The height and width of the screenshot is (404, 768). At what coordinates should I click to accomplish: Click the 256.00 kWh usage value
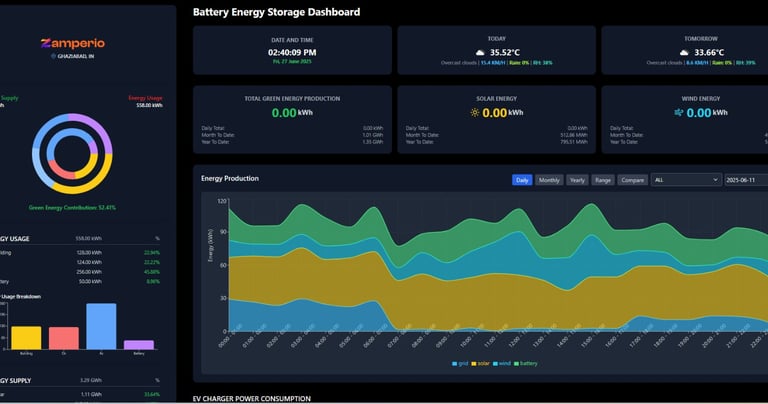click(89, 272)
